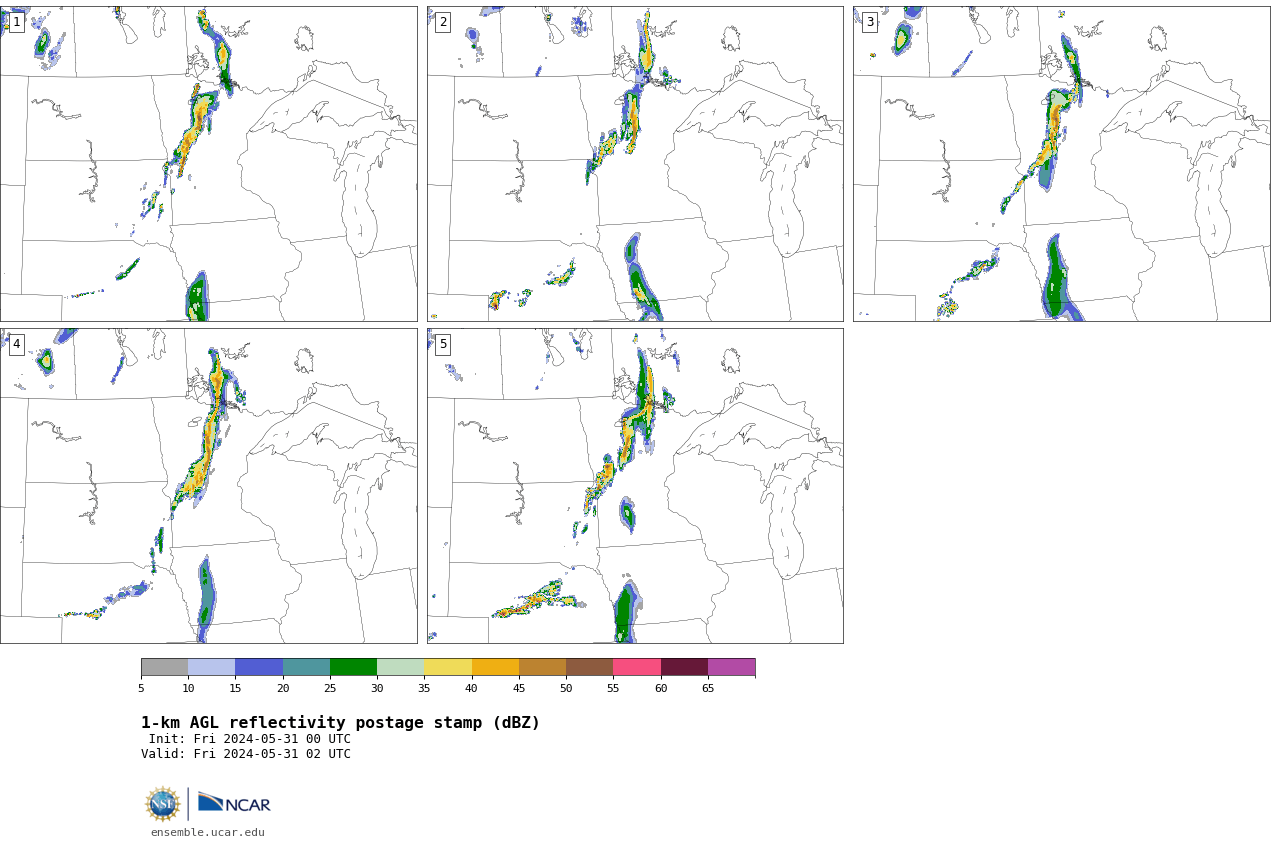This screenshot has height=844, width=1280.
Task: Click the teal 20-25 dBZ swatch
Action: pyautogui.click(x=306, y=667)
